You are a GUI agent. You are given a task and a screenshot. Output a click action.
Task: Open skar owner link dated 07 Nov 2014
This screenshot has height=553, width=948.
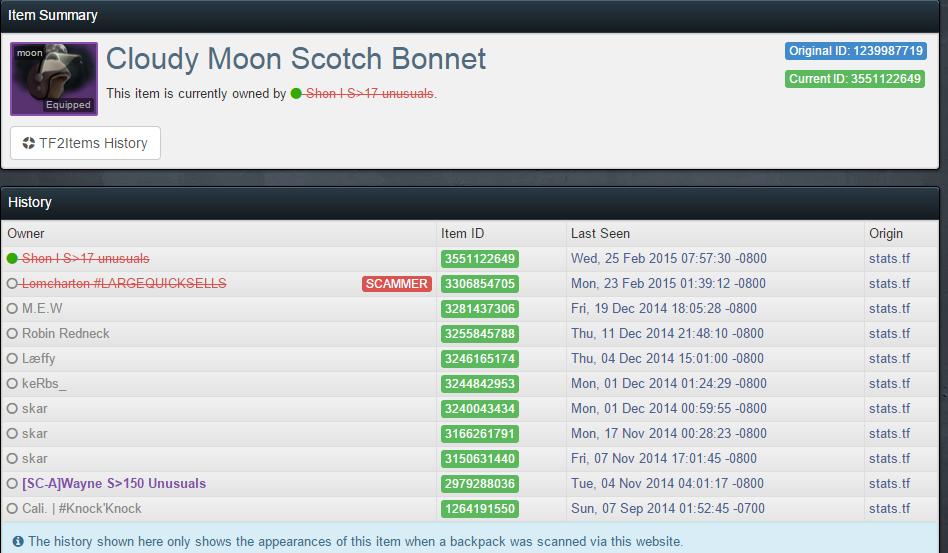tap(34, 459)
